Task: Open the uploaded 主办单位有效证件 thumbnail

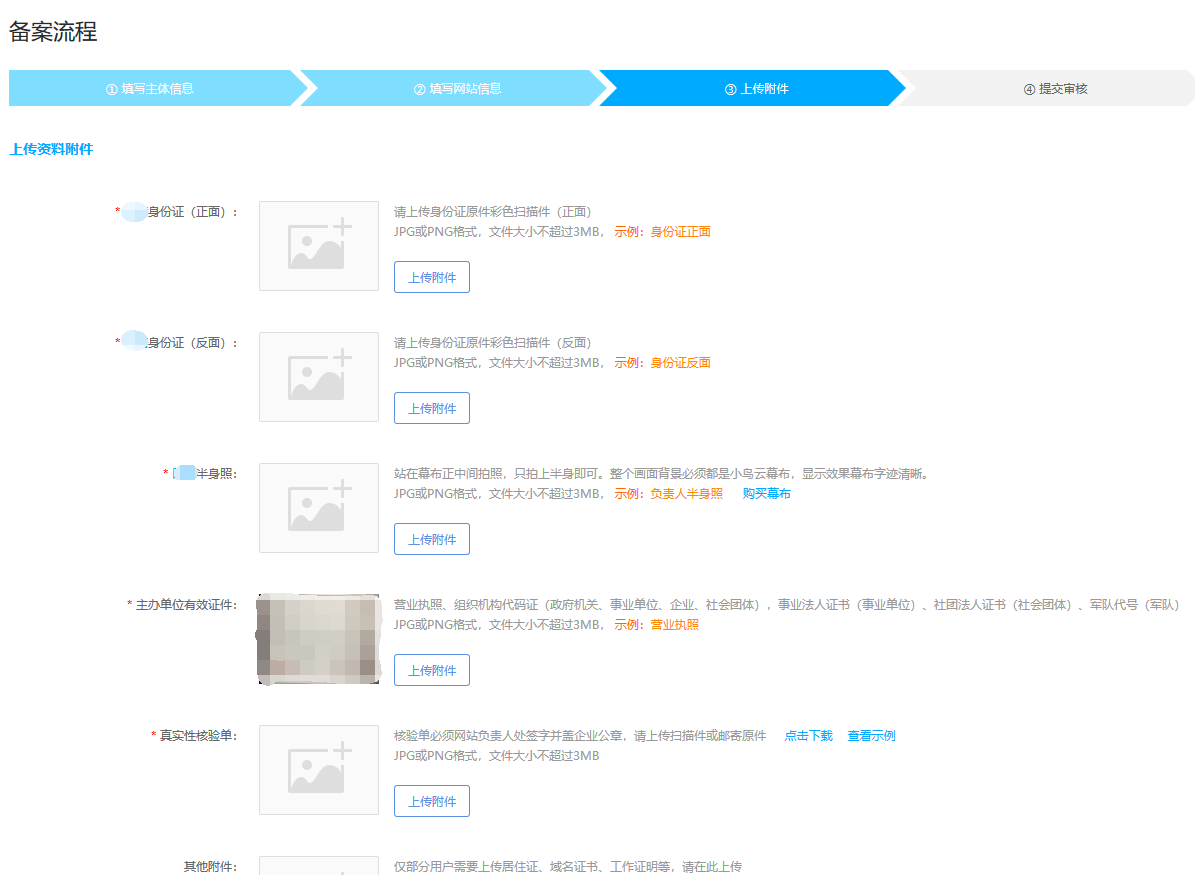Action: coord(318,639)
